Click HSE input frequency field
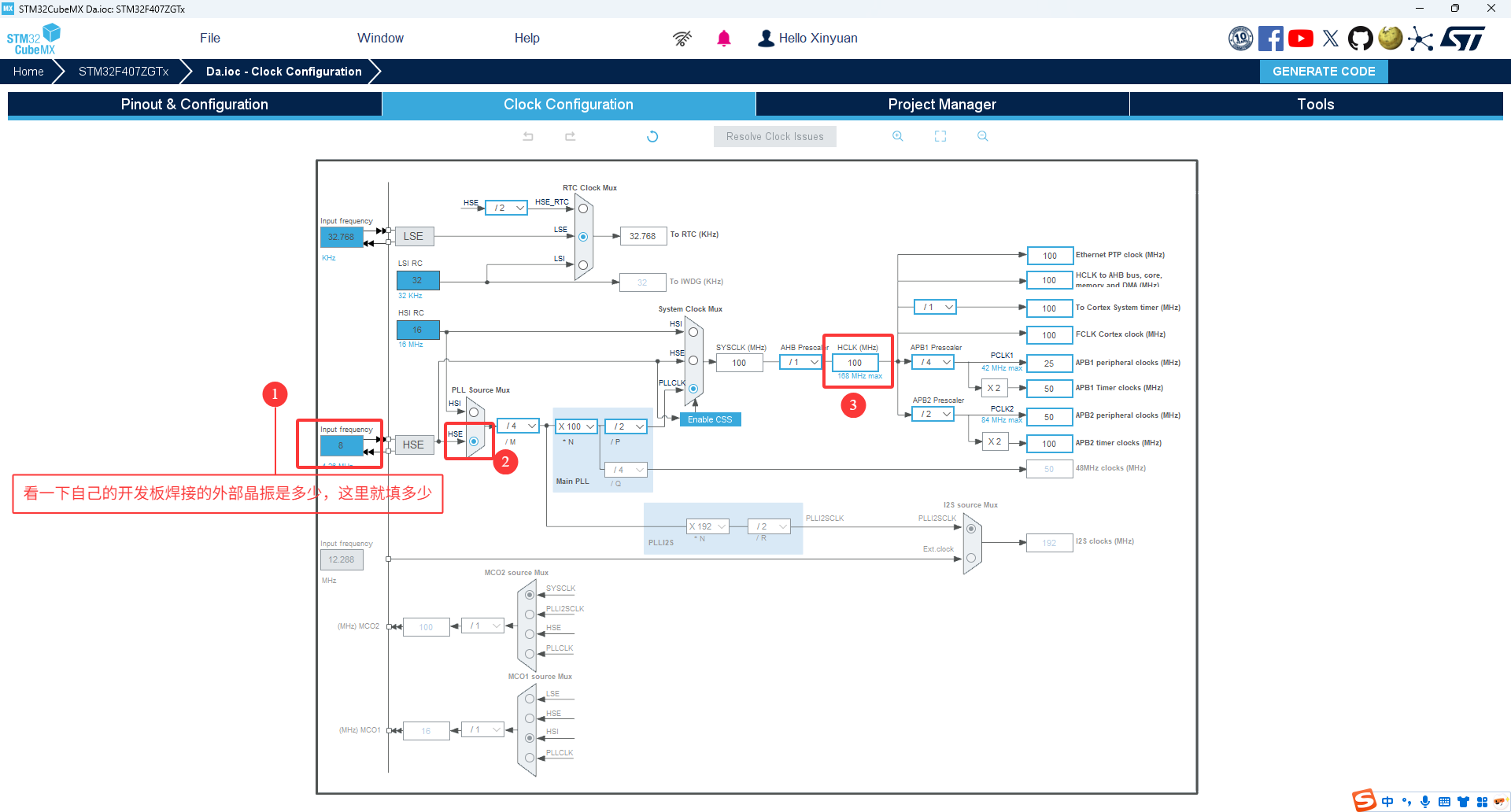Screen dimensions: 1511x812 click(x=342, y=445)
